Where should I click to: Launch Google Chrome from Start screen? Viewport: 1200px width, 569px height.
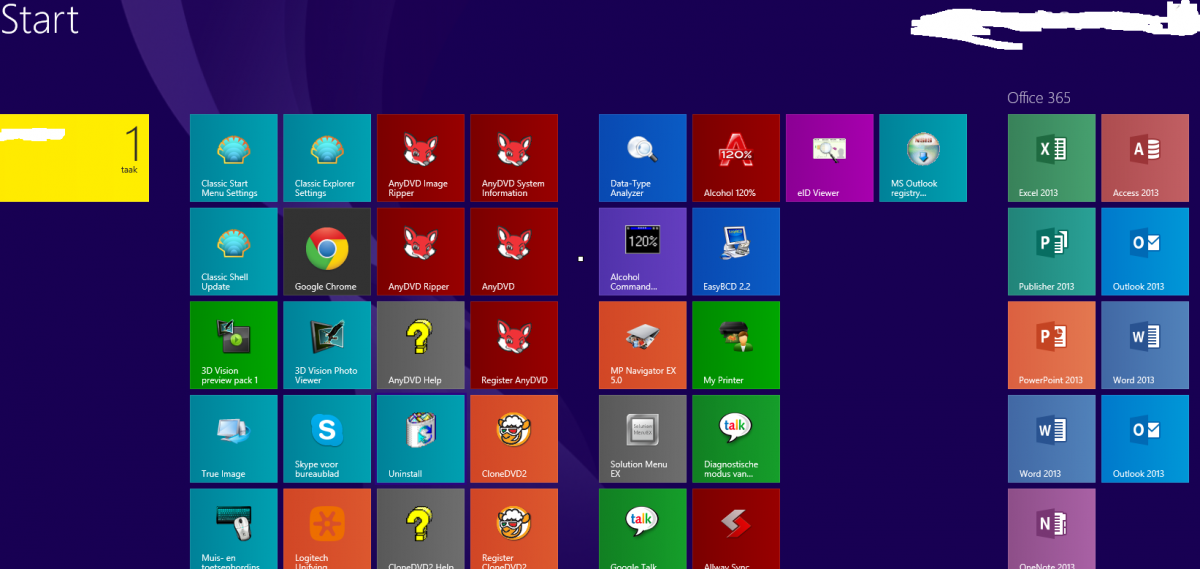[x=327, y=252]
